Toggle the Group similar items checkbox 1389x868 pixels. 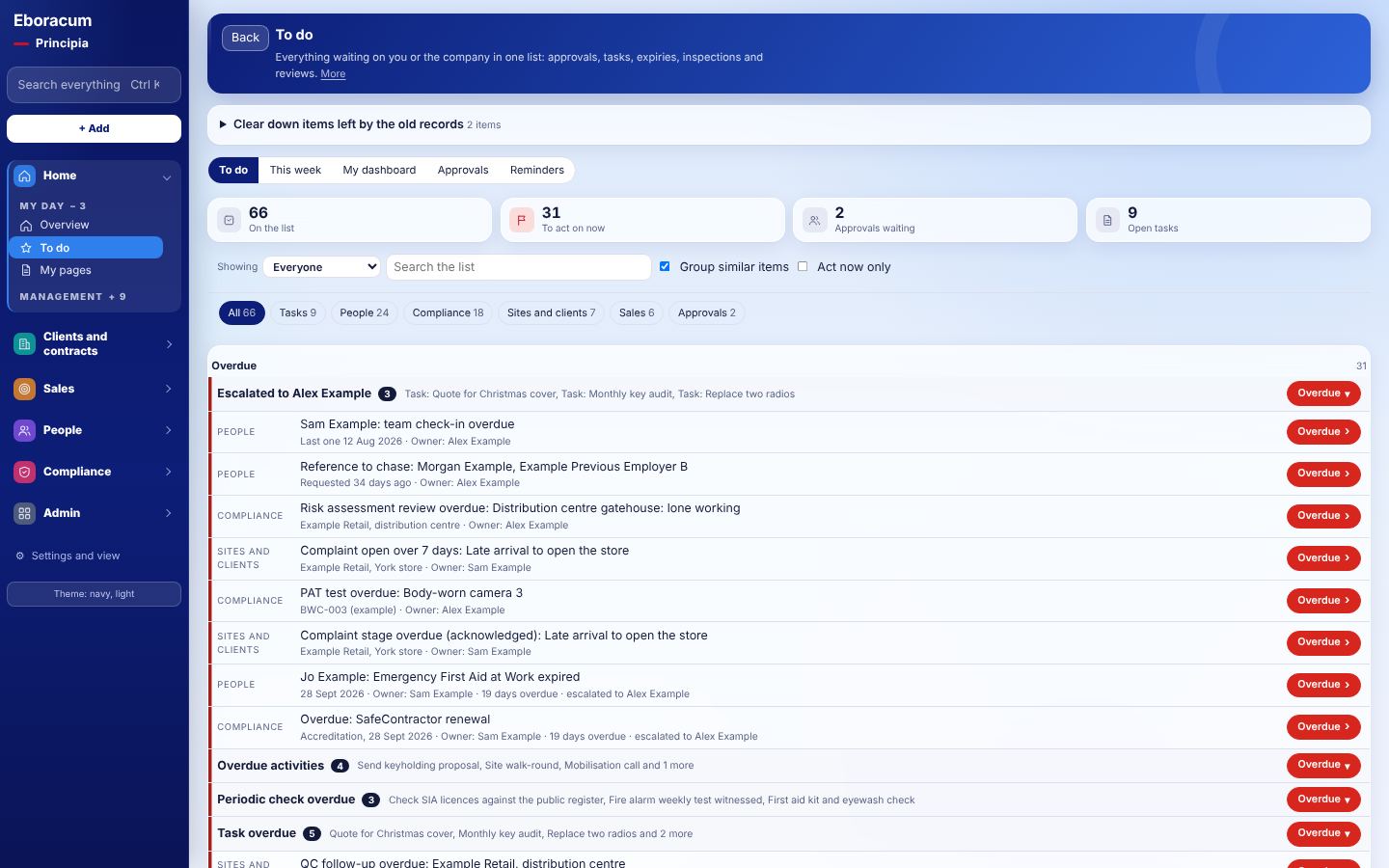(665, 266)
